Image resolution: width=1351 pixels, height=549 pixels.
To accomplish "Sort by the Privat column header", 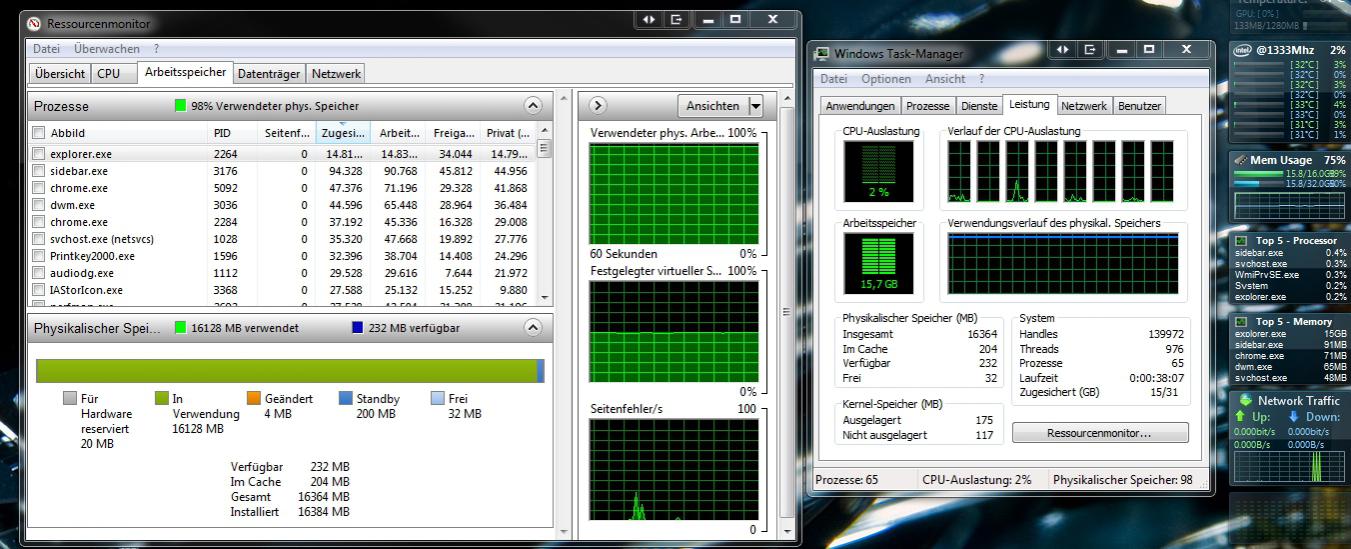I will pos(508,133).
